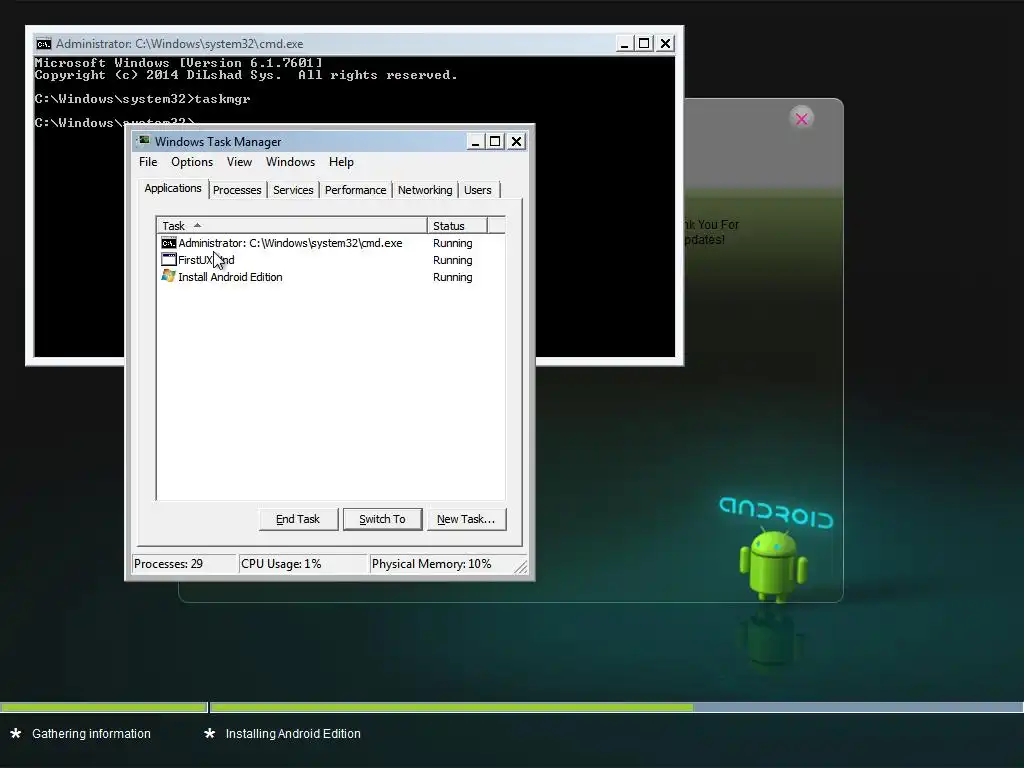Click the star beside Installing Android Edition
The height and width of the screenshot is (768, 1024).
tap(210, 733)
